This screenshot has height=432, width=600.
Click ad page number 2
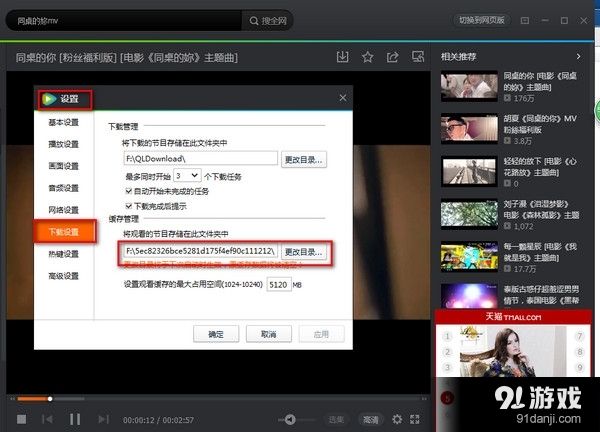[x=447, y=352]
